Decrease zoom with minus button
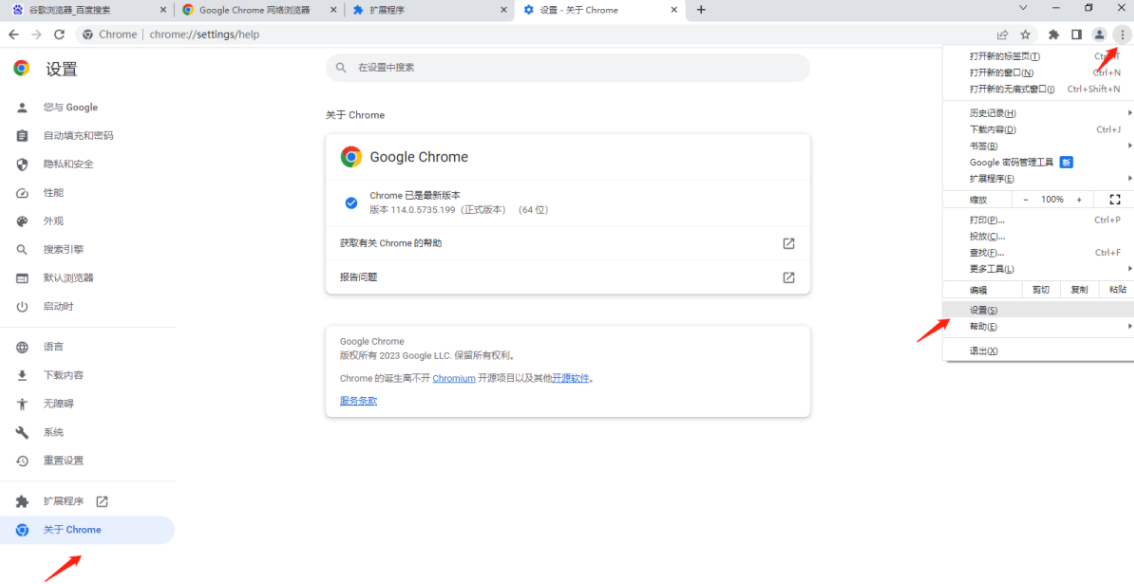Screen dimensions: 1134x584 tap(1026, 199)
